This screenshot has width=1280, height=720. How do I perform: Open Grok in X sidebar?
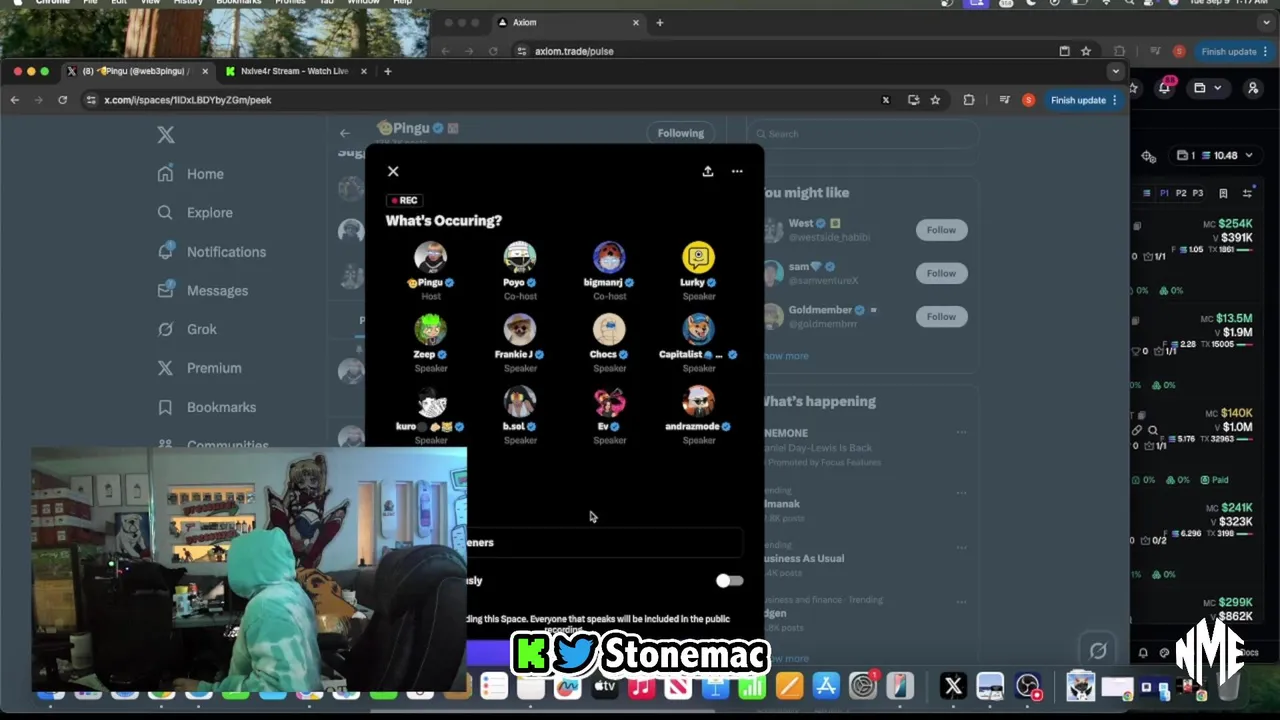[x=187, y=329]
